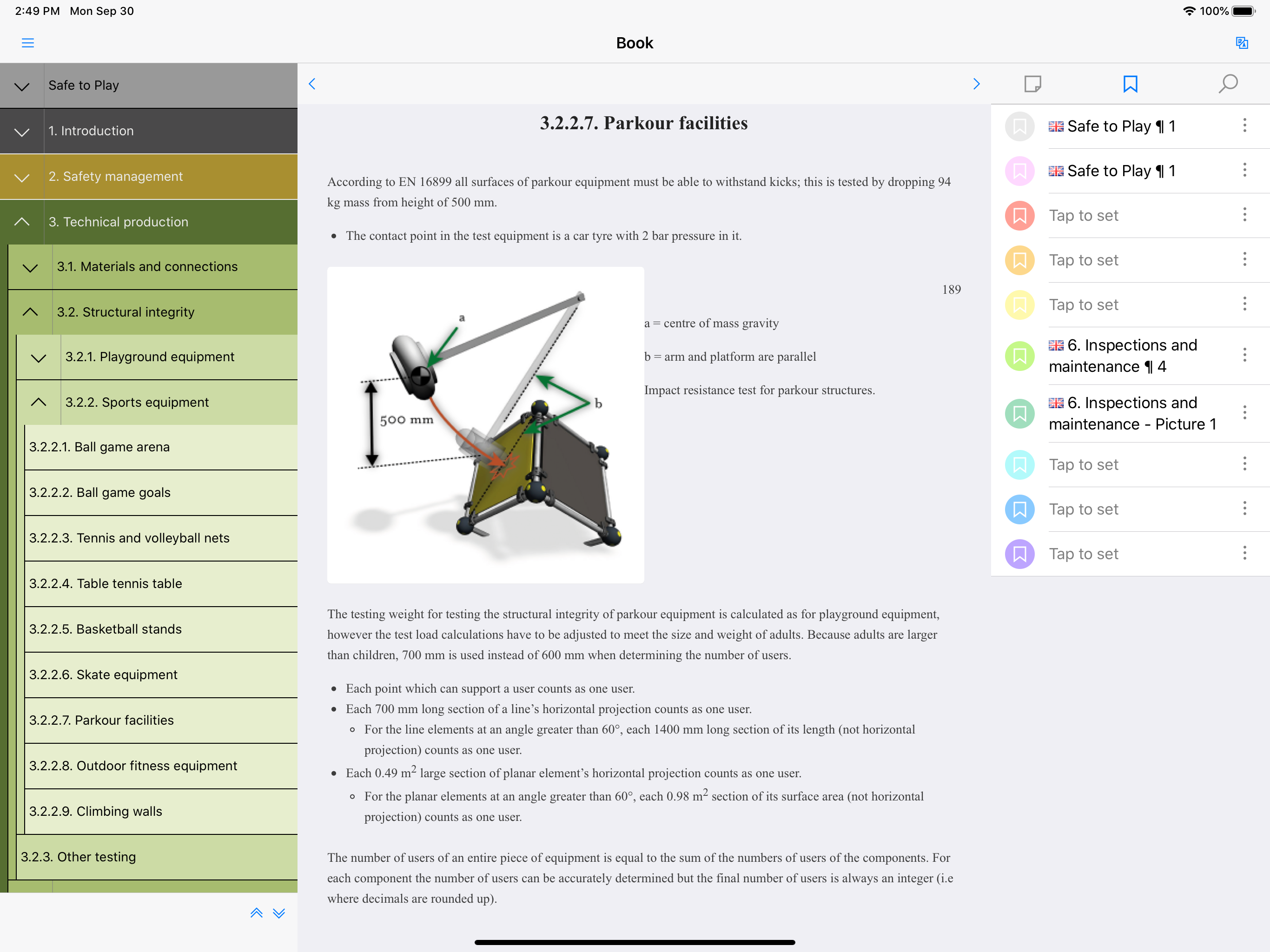The width and height of the screenshot is (1270, 952).
Task: Open 3.2.2.5. Basketball stands
Action: [161, 629]
